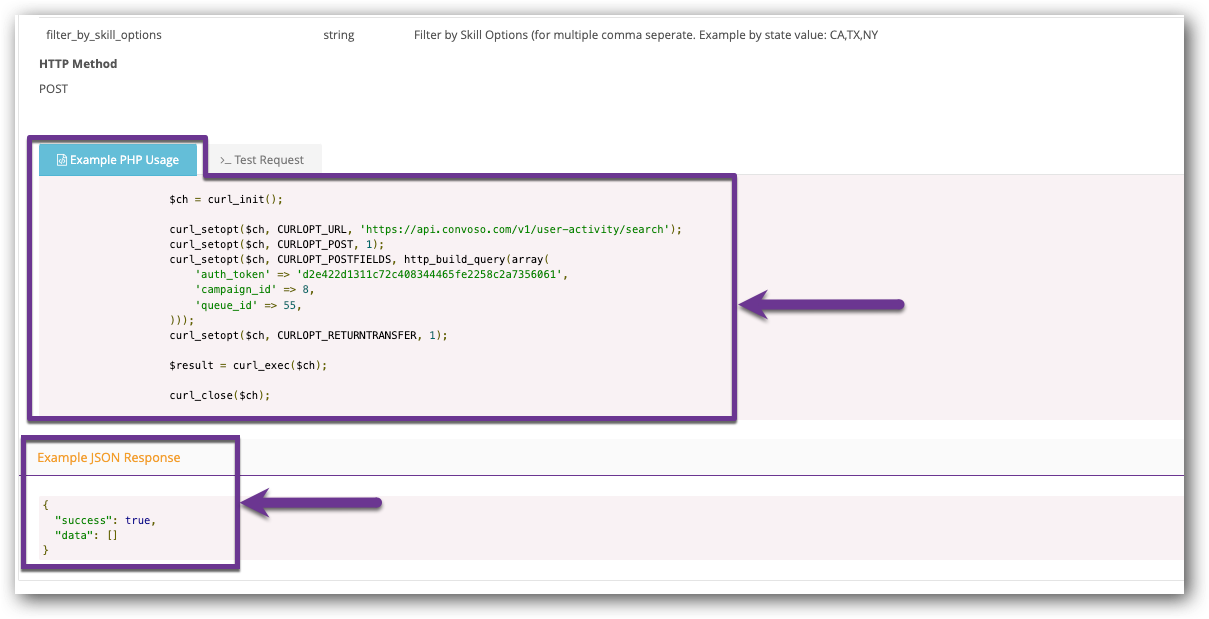Image resolution: width=1209 pixels, height=619 pixels.
Task: Switch to the Test Request tab
Action: 262,160
